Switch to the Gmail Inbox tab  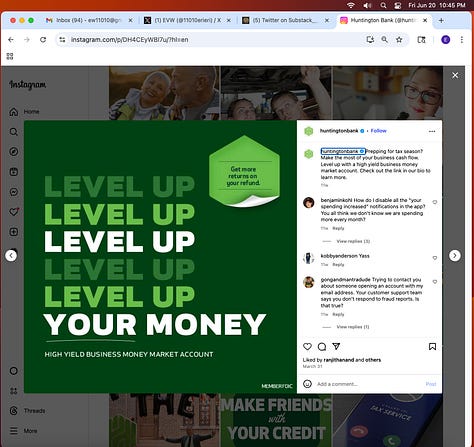click(89, 20)
